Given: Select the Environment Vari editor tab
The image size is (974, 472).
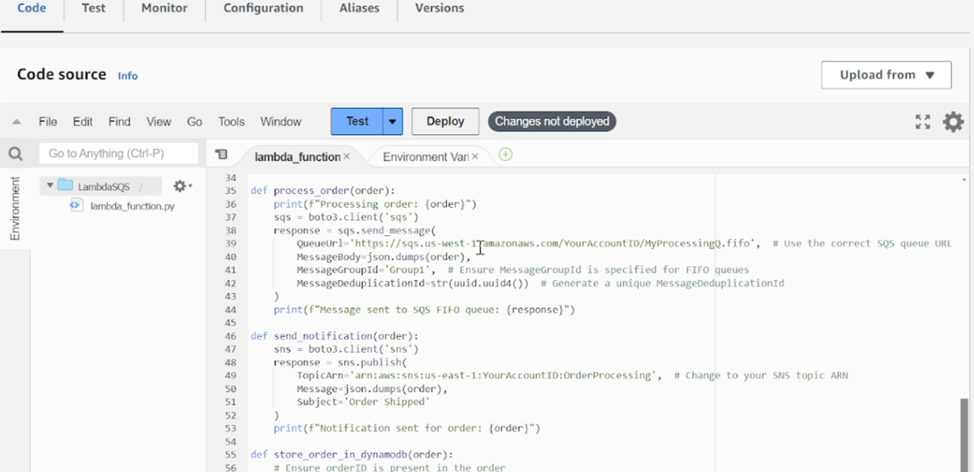Looking at the screenshot, I should (x=426, y=157).
